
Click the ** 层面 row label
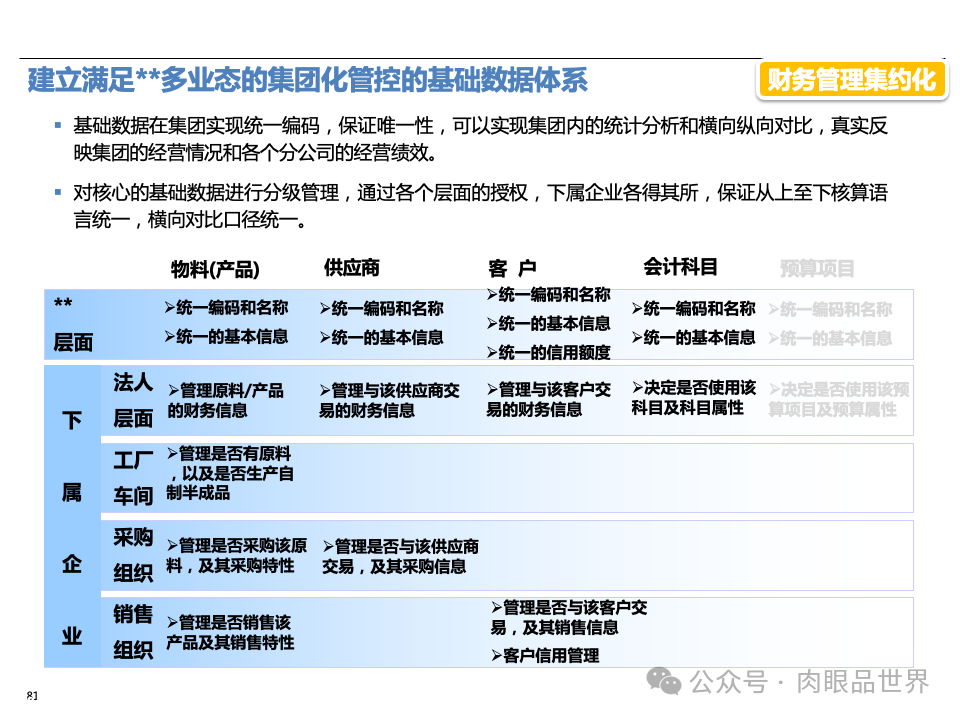73,324
